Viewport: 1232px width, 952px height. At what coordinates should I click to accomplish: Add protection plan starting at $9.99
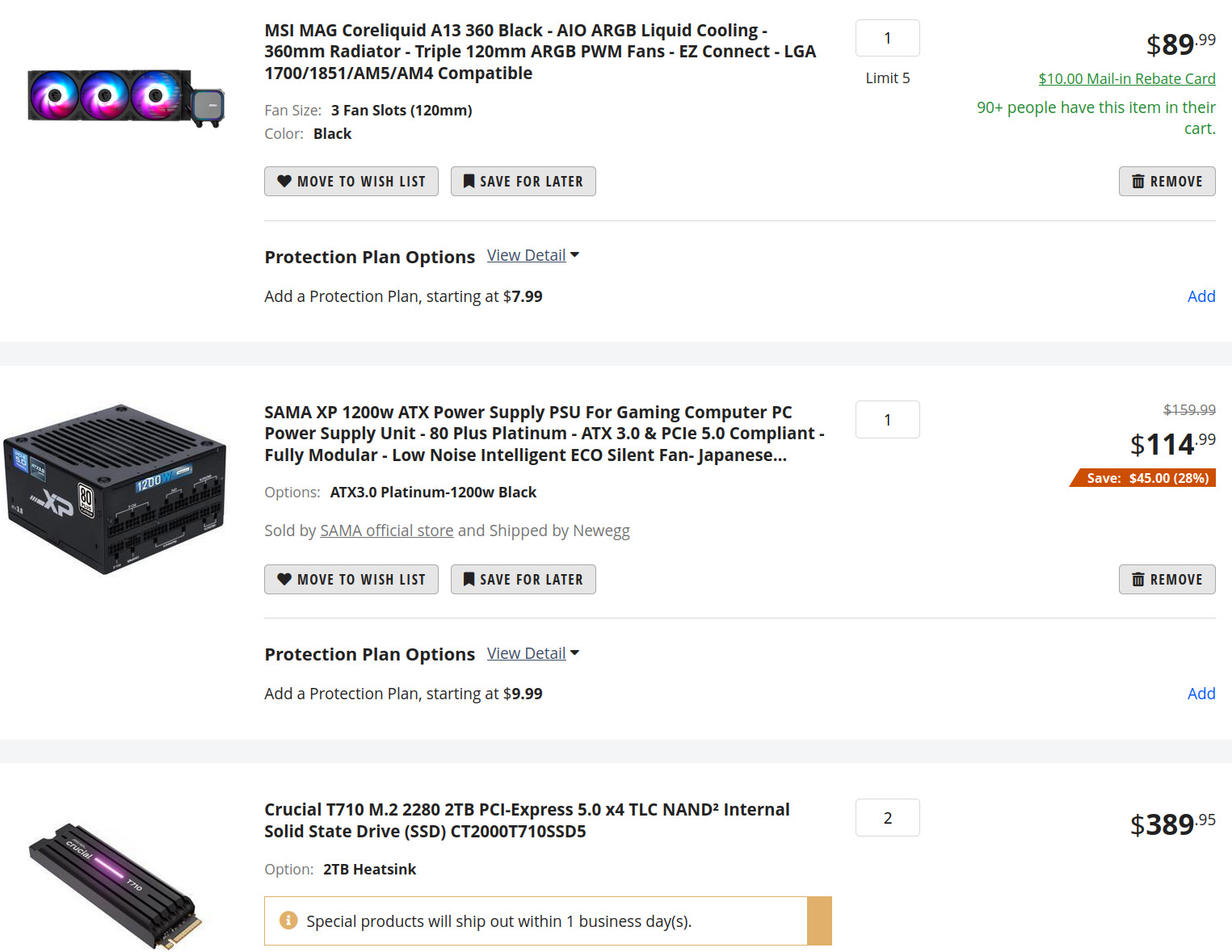click(1201, 694)
